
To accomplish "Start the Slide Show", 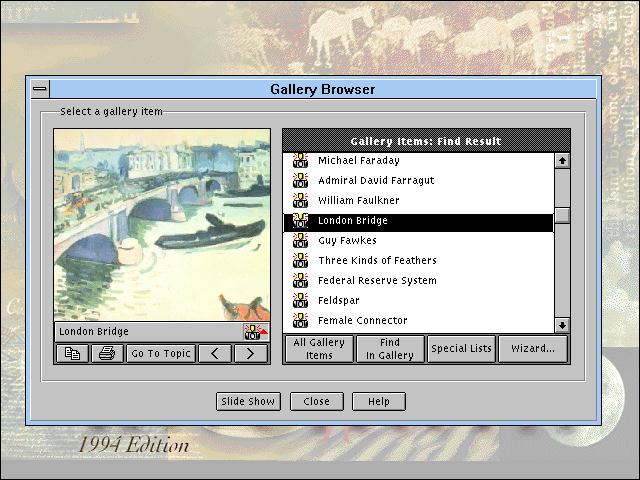I will (248, 402).
